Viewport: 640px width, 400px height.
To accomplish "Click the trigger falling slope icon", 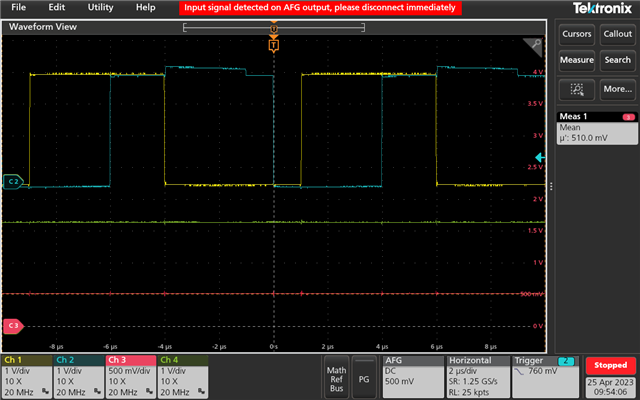I will pos(519,371).
